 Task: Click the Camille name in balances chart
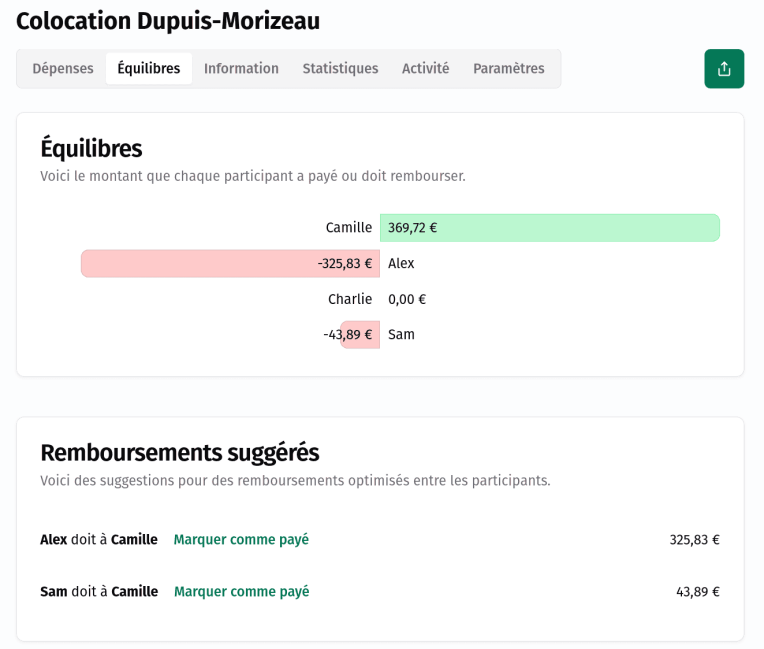click(348, 228)
